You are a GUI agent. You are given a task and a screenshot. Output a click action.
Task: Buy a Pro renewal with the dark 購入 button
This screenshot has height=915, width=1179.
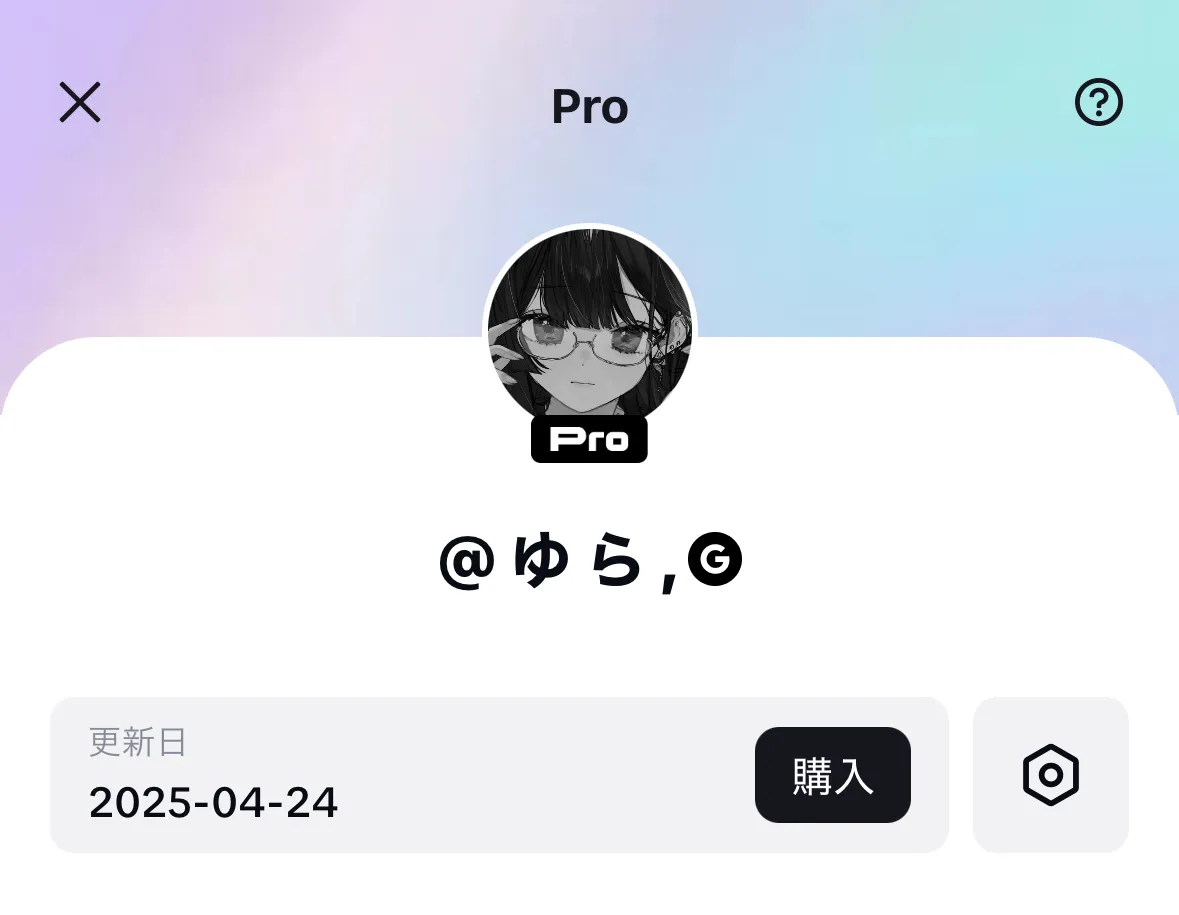pyautogui.click(x=832, y=774)
